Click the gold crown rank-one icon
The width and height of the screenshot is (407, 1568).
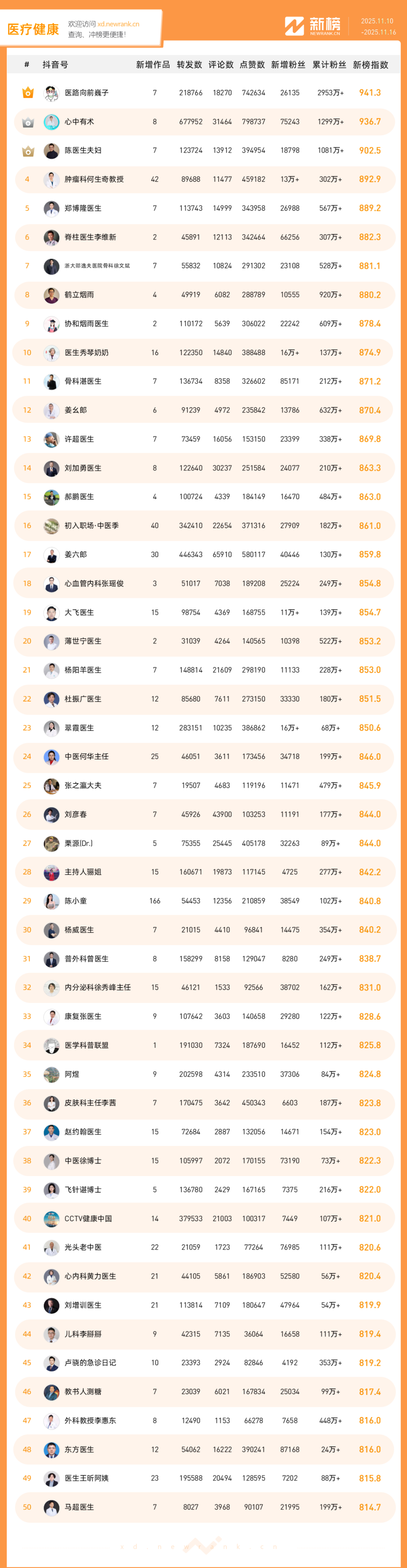[x=28, y=92]
